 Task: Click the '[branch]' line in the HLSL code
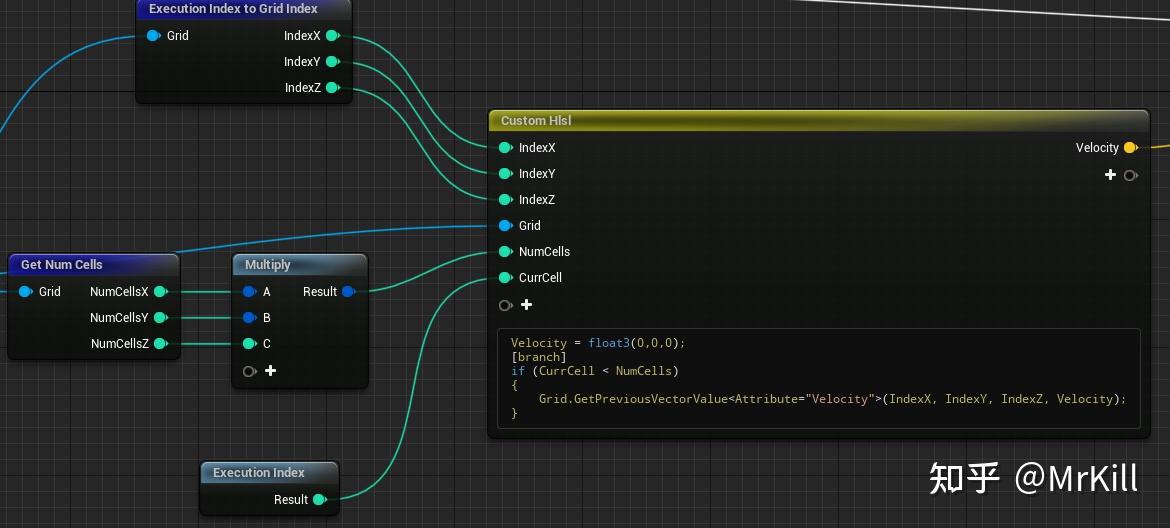539,356
